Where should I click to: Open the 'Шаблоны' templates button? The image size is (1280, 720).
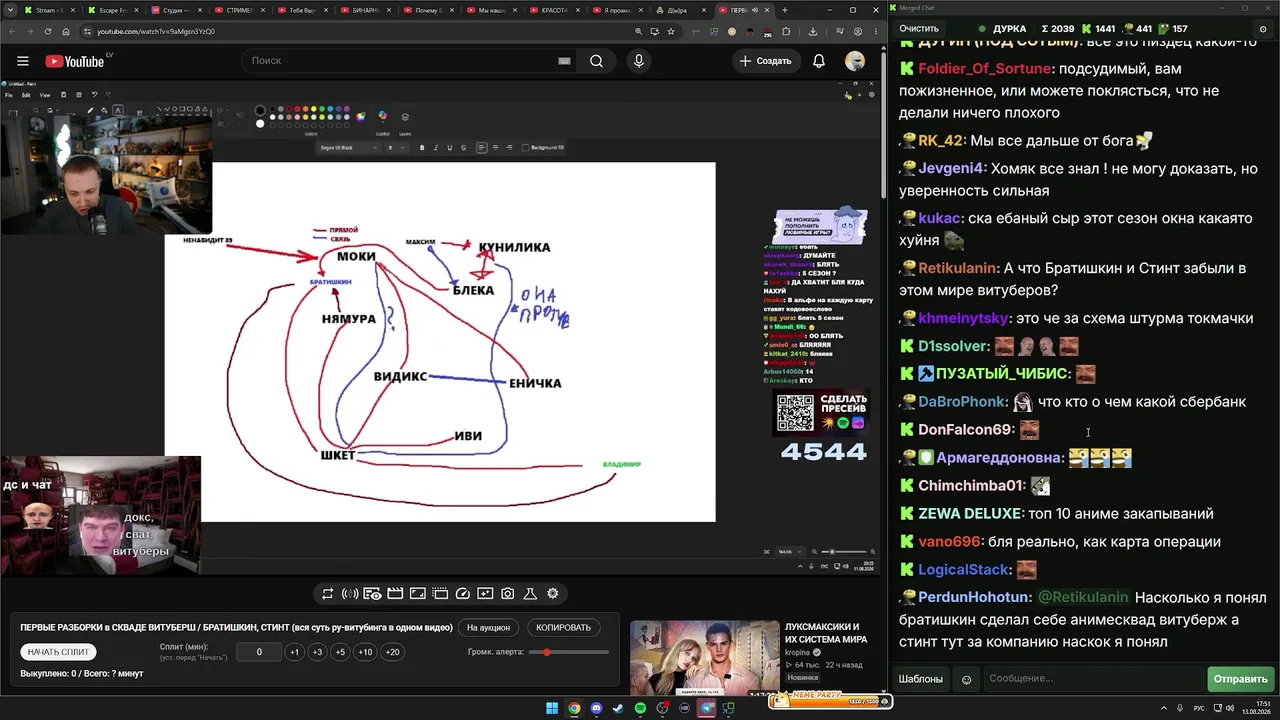tap(920, 679)
